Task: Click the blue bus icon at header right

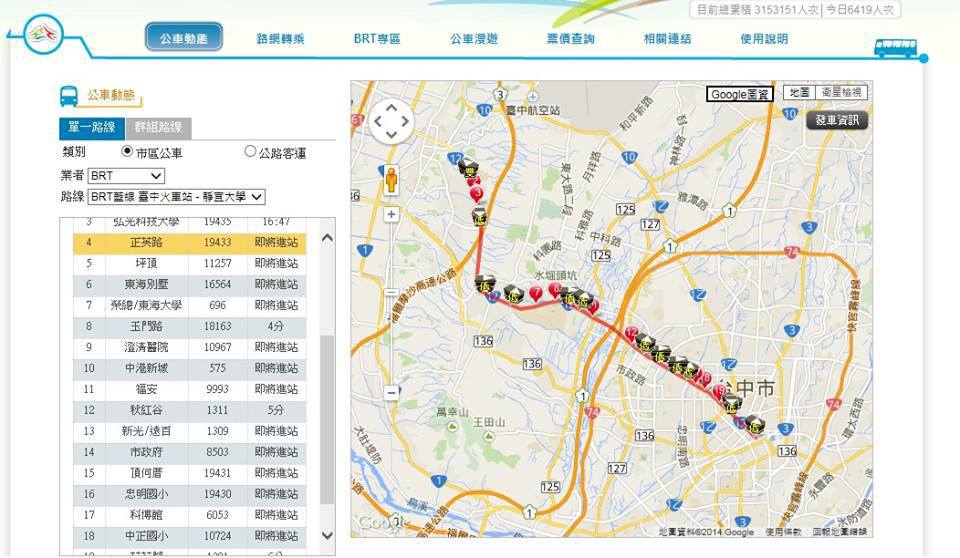Action: click(x=895, y=48)
